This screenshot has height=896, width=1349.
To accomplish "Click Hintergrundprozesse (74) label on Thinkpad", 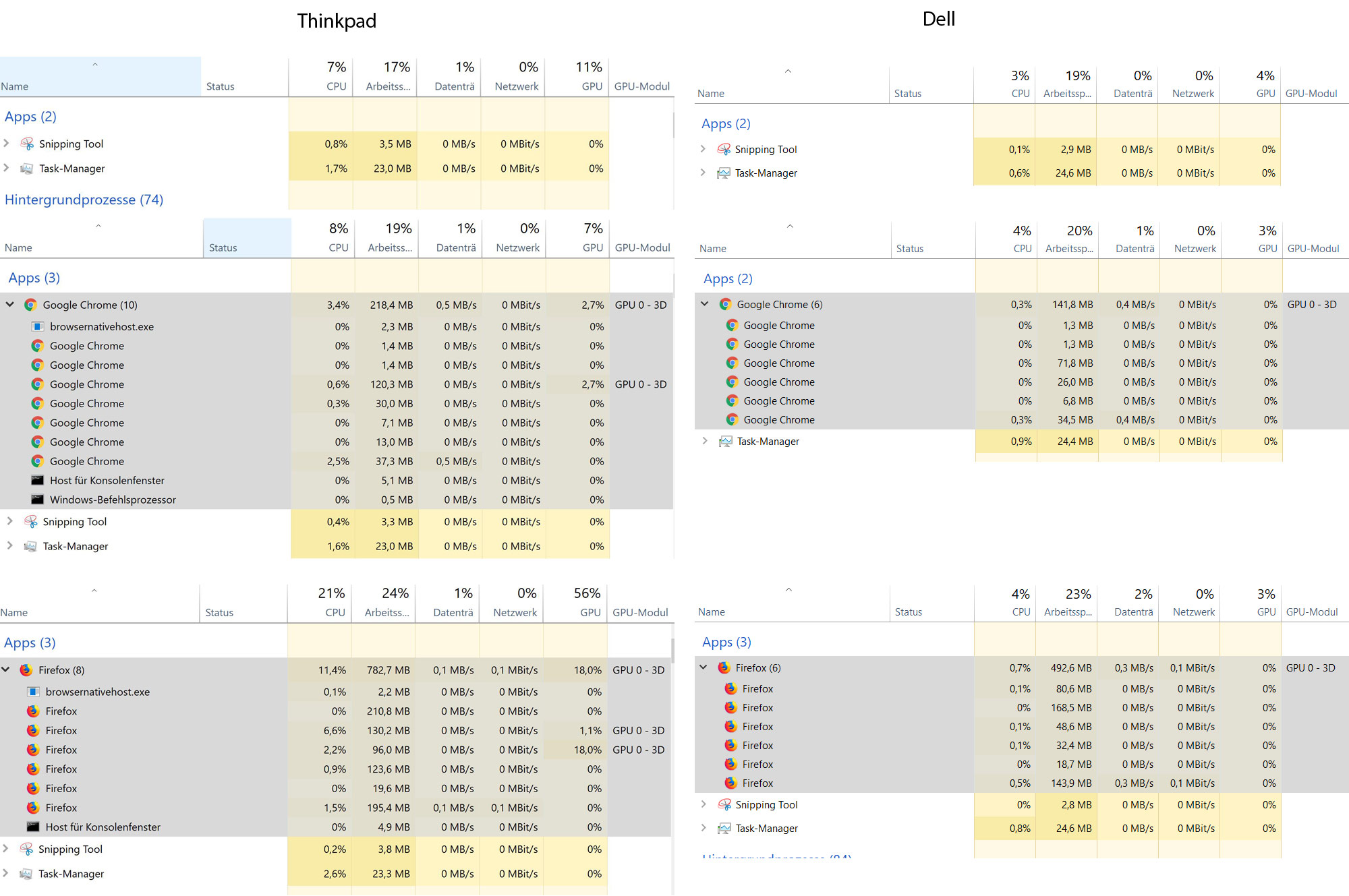I will click(x=84, y=199).
